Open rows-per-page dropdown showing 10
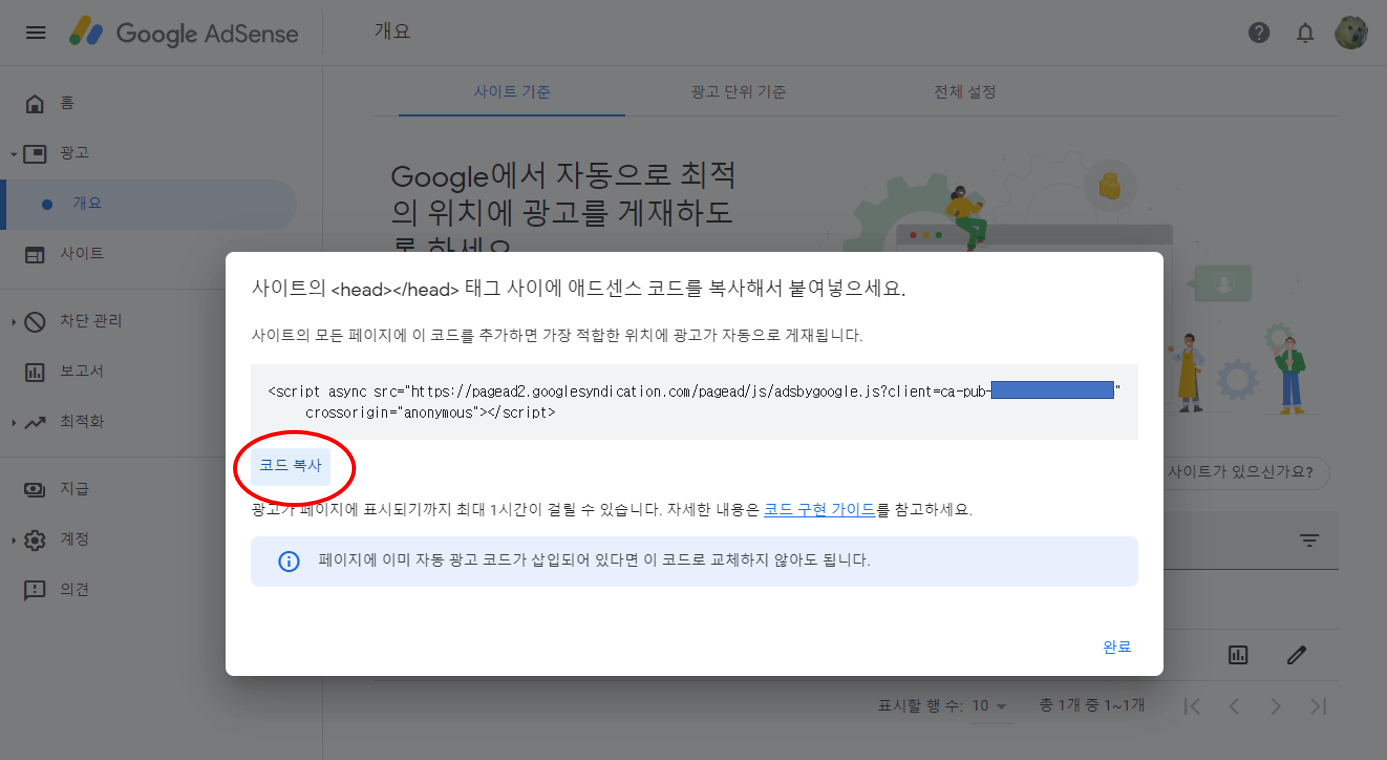The image size is (1387, 760). click(989, 706)
